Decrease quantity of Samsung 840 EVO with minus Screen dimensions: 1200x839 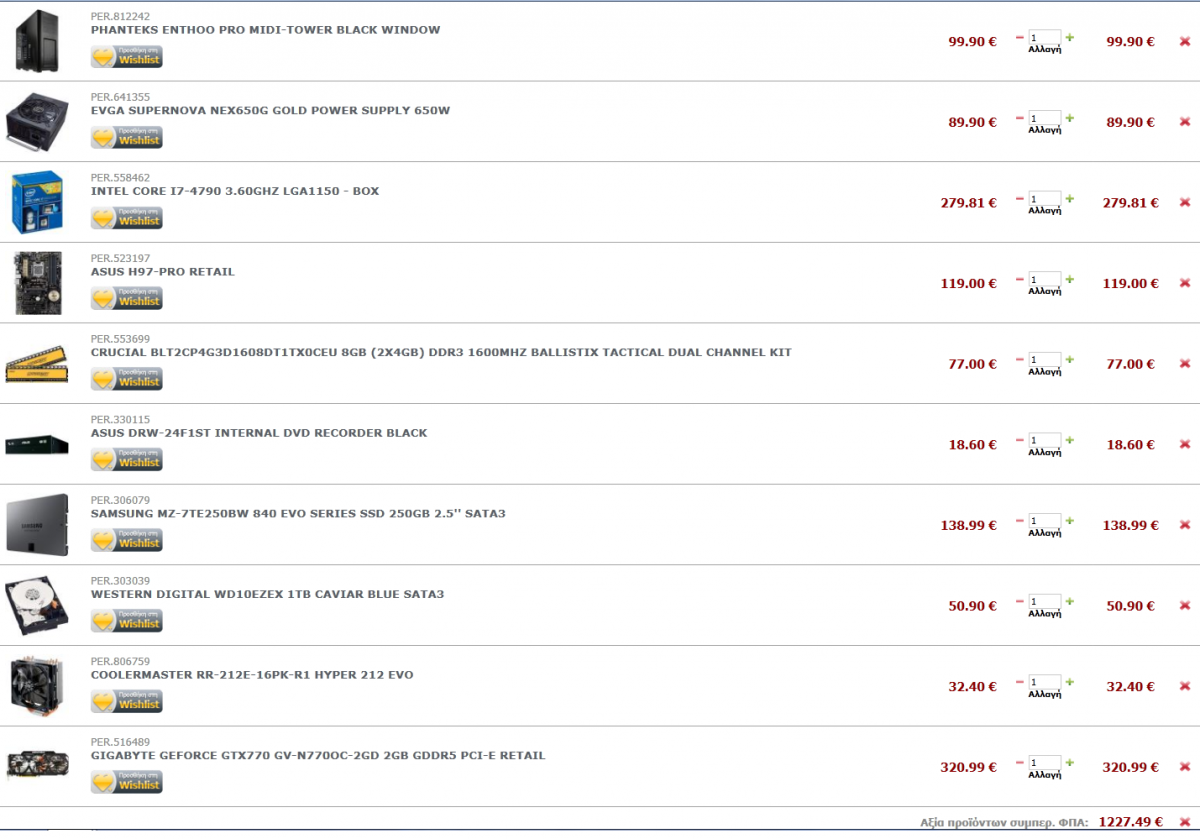click(x=1019, y=521)
